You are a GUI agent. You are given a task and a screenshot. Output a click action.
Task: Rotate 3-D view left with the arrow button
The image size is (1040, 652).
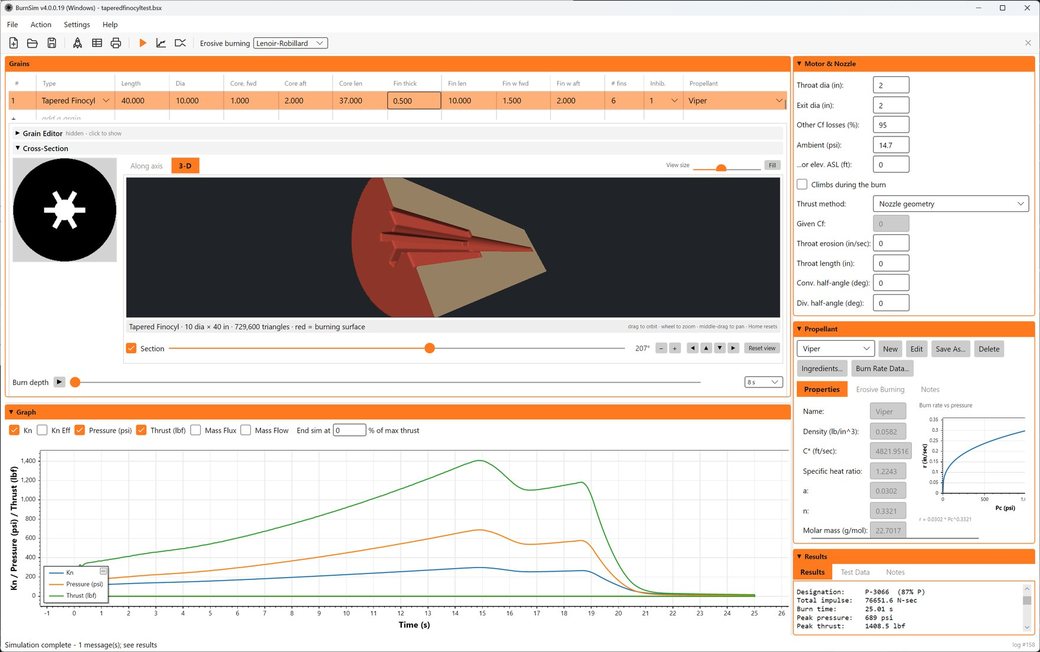point(692,348)
